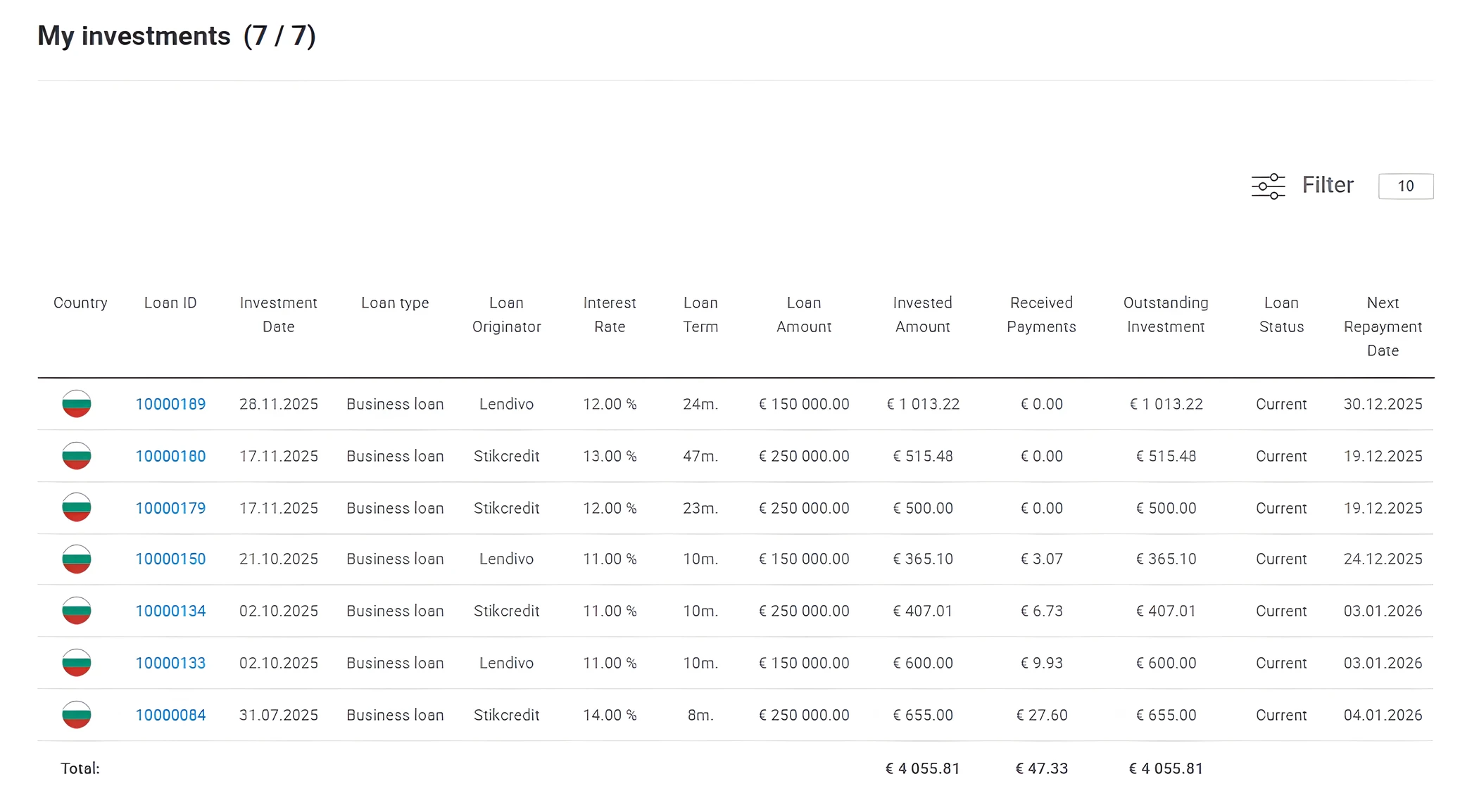Image resolution: width=1460 pixels, height=812 pixels.
Task: Click the flag icon for loan 10000133
Action: 77,663
